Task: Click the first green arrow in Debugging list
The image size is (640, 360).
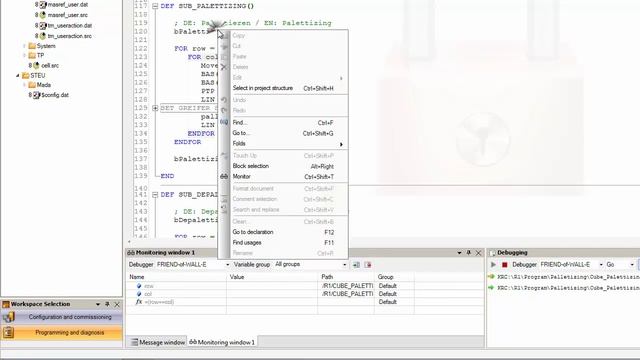Action: coord(491,277)
